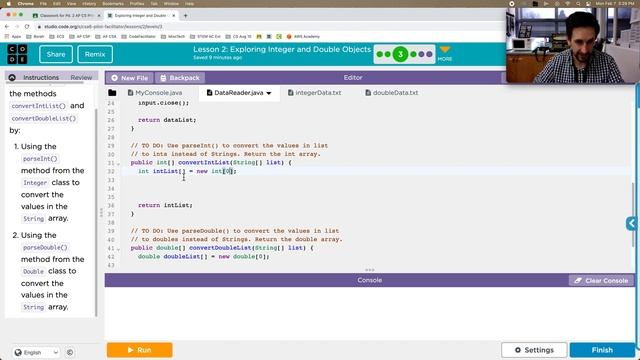The image size is (640, 360).
Task: Open the View menu in menu bar
Action: [71, 4]
